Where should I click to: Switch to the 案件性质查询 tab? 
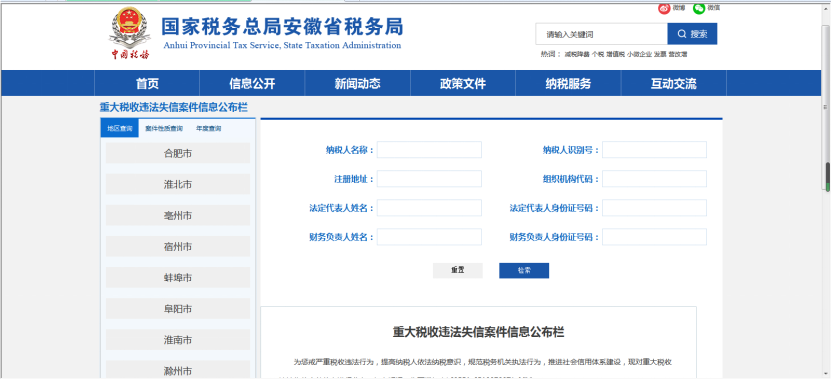(164, 128)
